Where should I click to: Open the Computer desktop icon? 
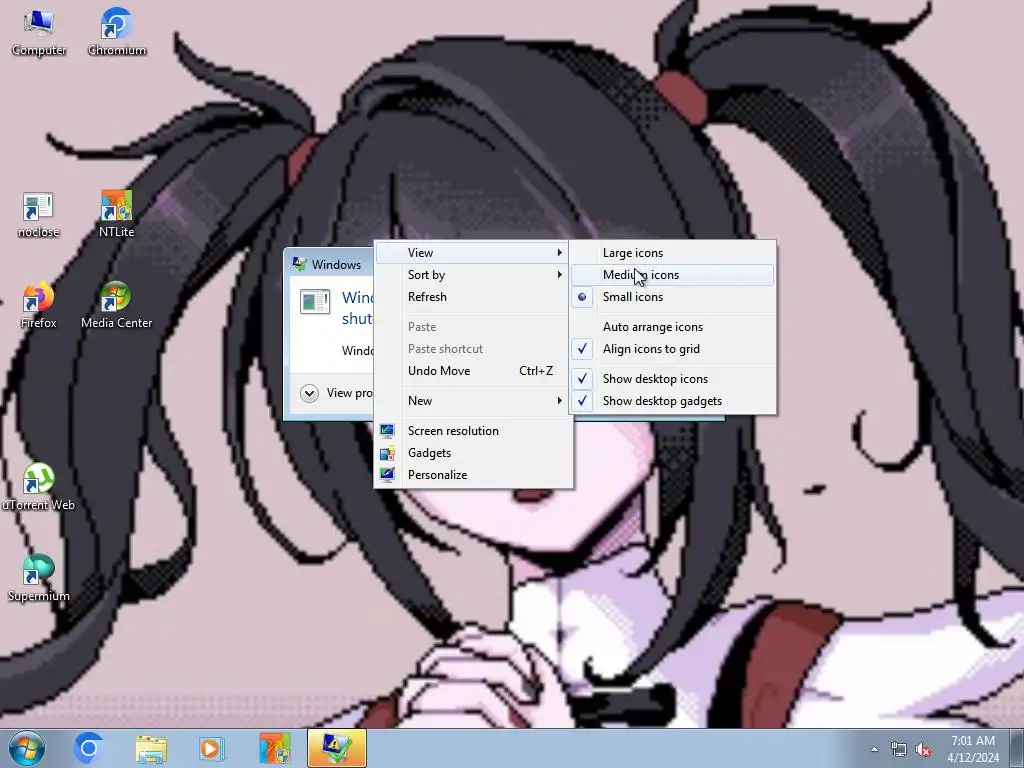39,33
